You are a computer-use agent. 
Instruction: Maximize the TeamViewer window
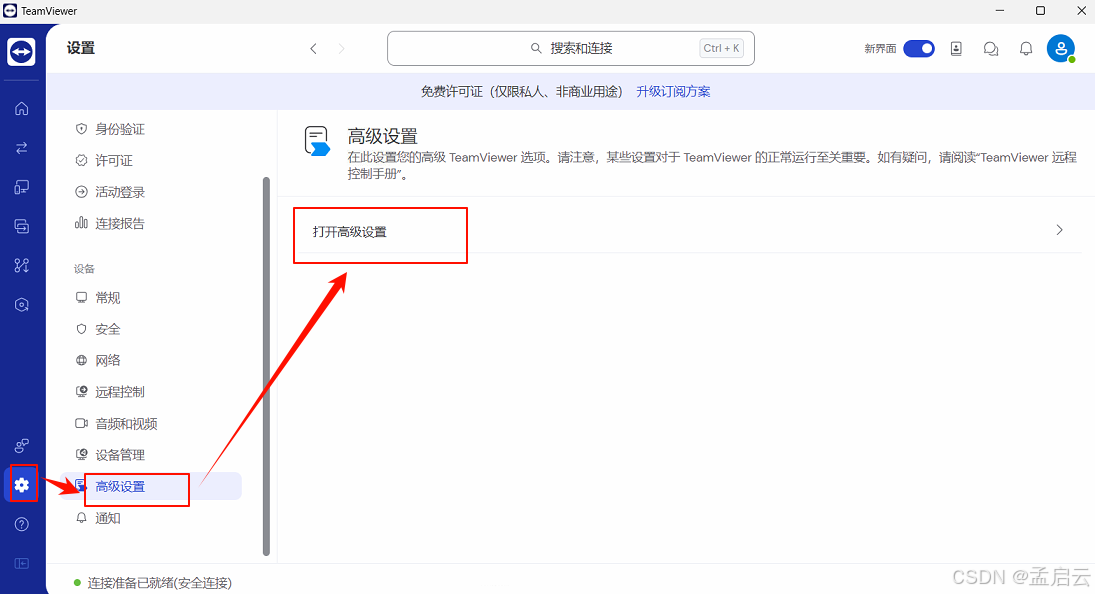1041,10
